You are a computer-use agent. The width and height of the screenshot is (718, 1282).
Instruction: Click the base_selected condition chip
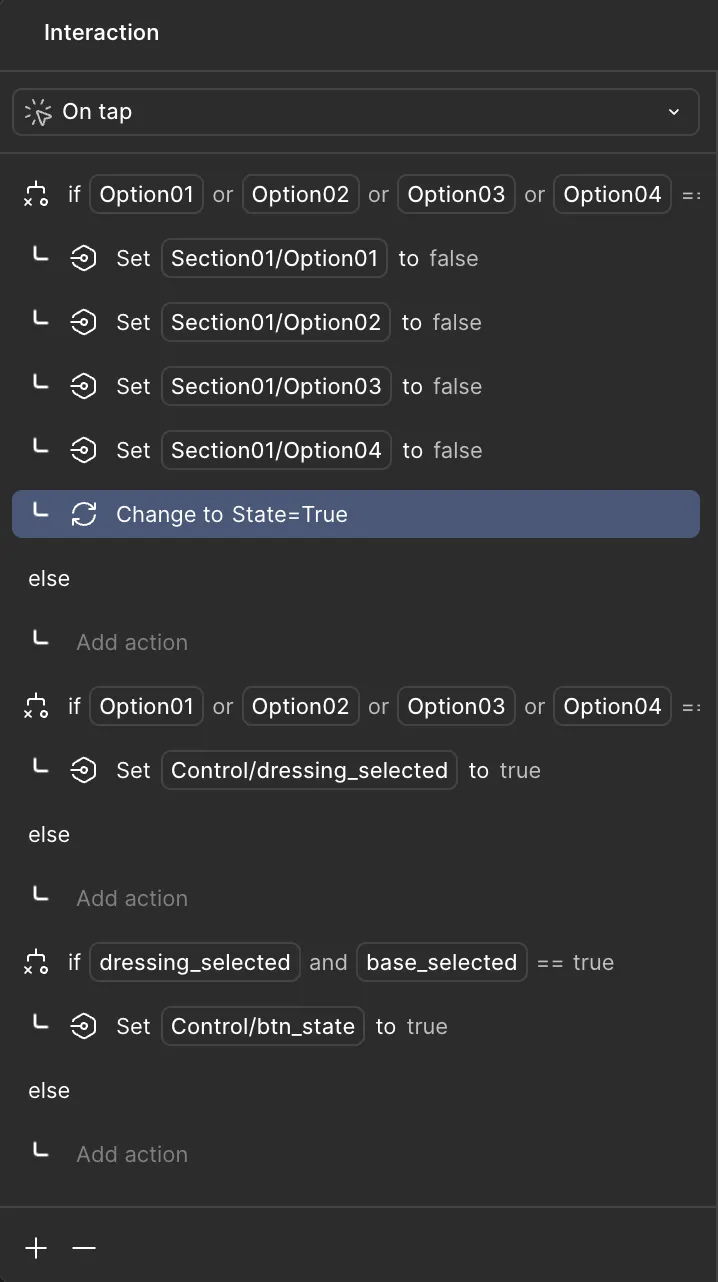pyautogui.click(x=441, y=963)
